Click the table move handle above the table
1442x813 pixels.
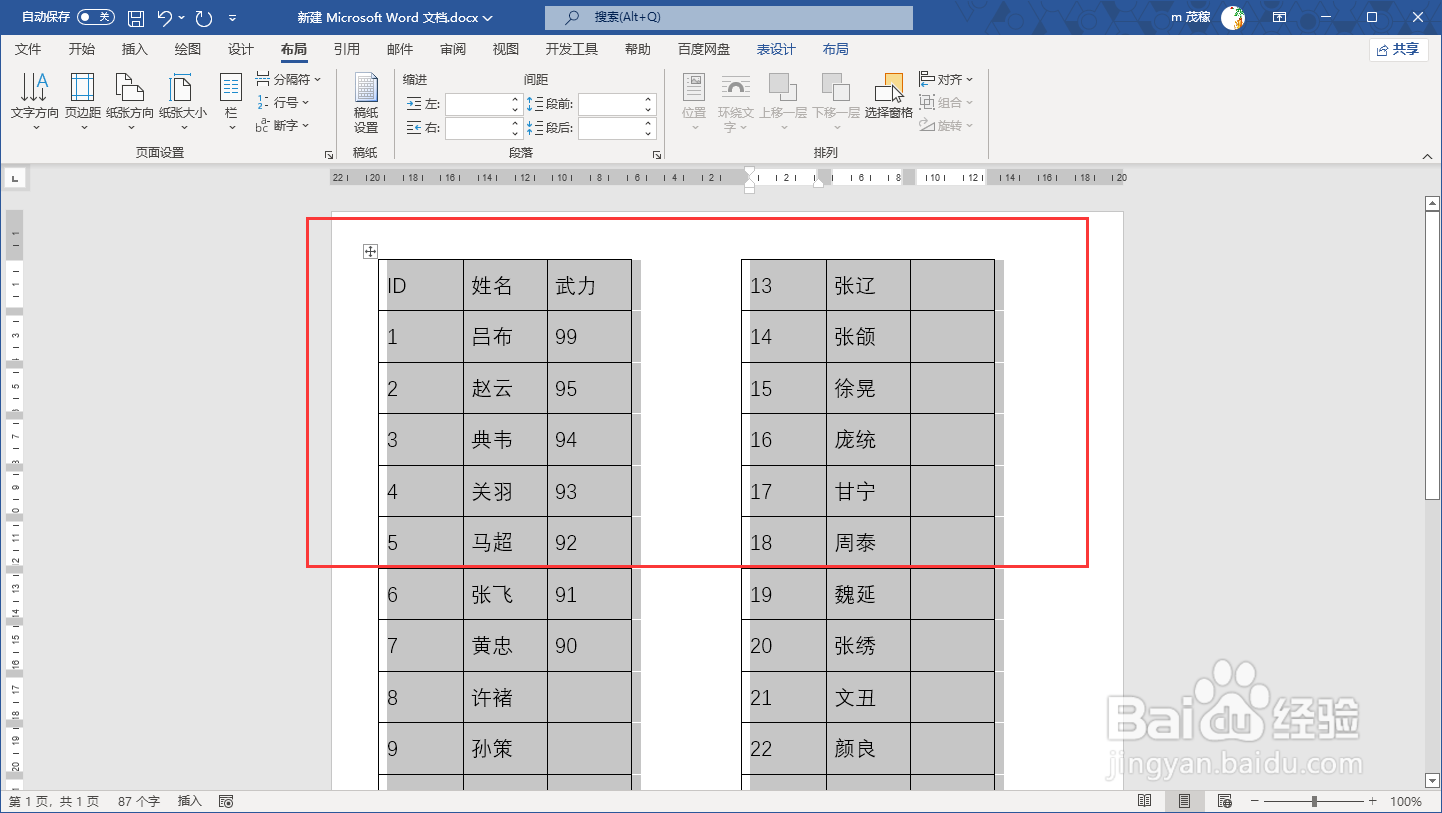pos(369,251)
